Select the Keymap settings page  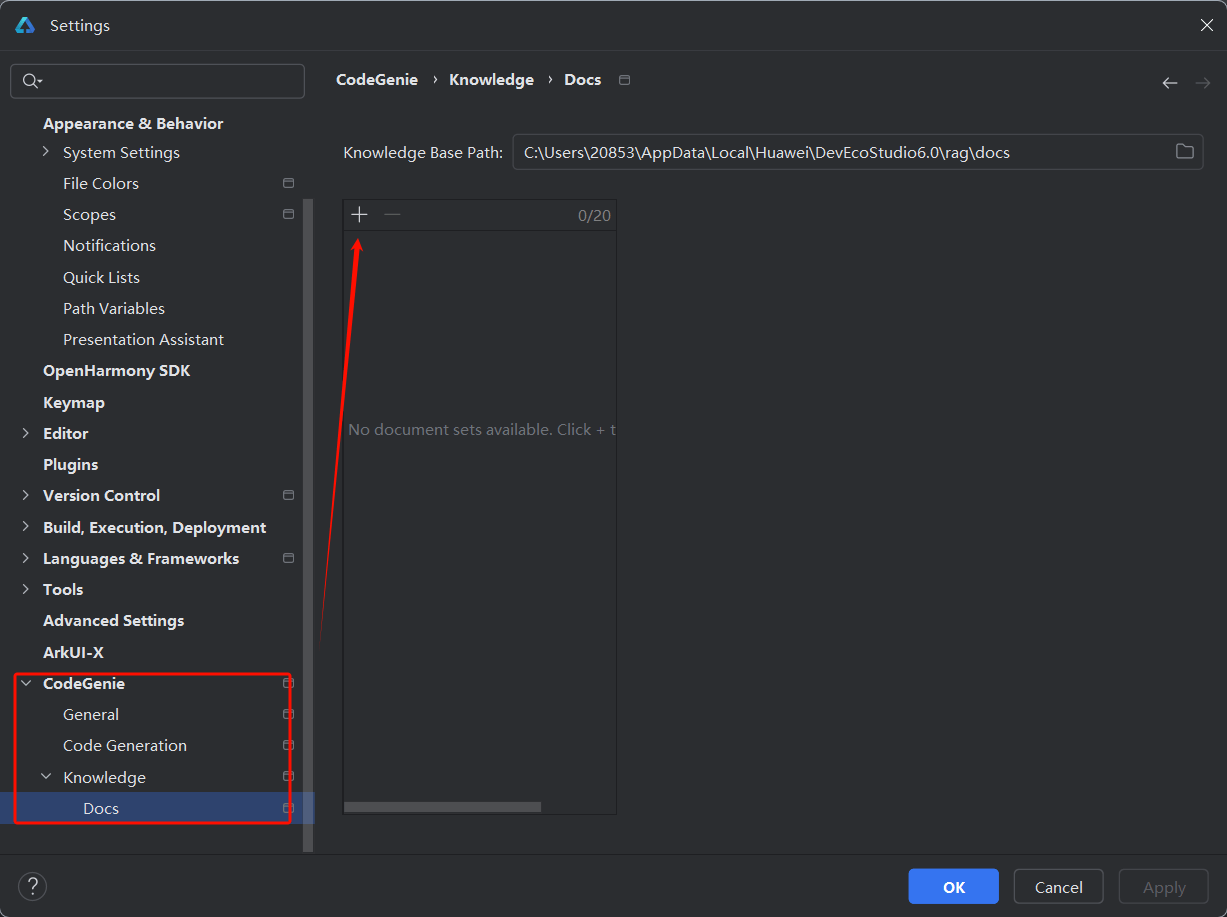point(74,402)
